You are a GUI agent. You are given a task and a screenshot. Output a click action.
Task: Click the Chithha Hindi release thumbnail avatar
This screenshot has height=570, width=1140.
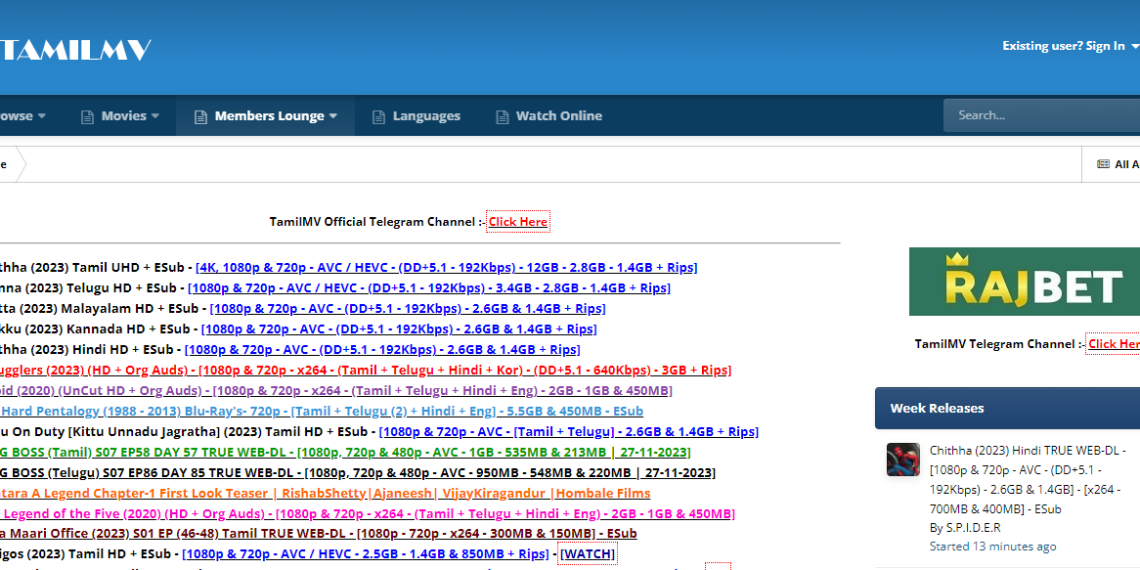(x=903, y=459)
